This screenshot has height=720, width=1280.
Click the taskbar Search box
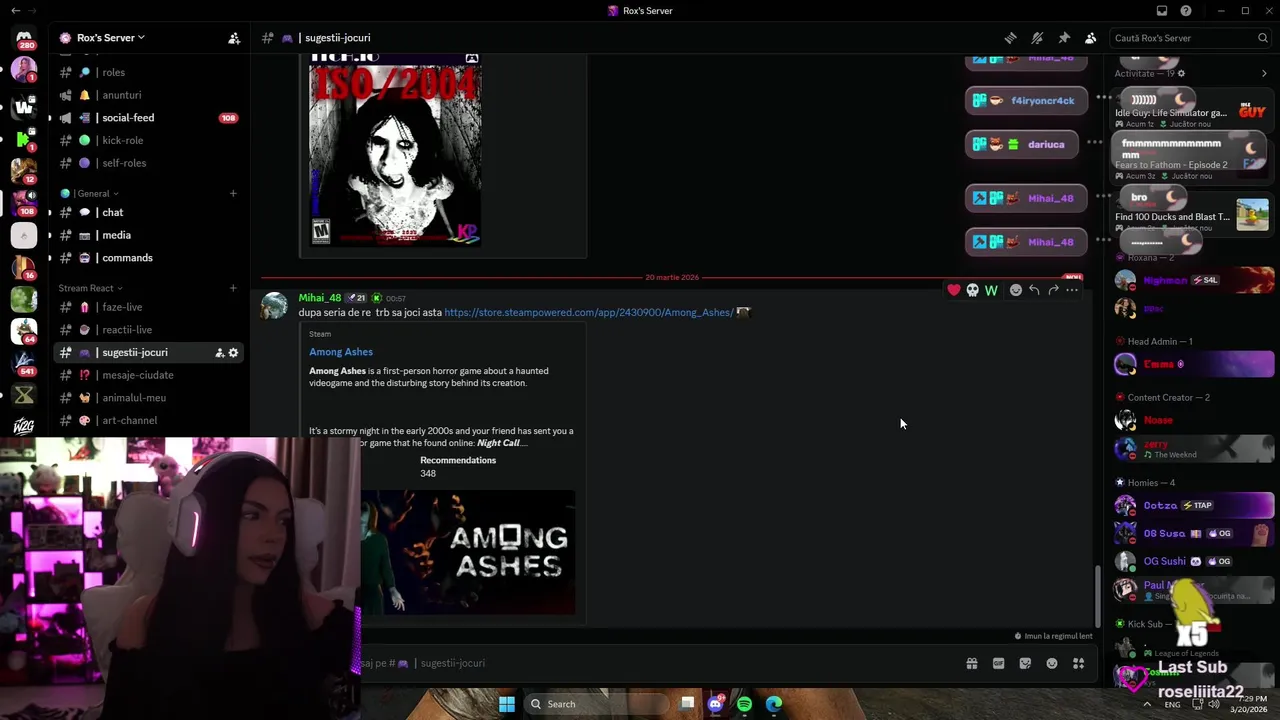pyautogui.click(x=596, y=704)
